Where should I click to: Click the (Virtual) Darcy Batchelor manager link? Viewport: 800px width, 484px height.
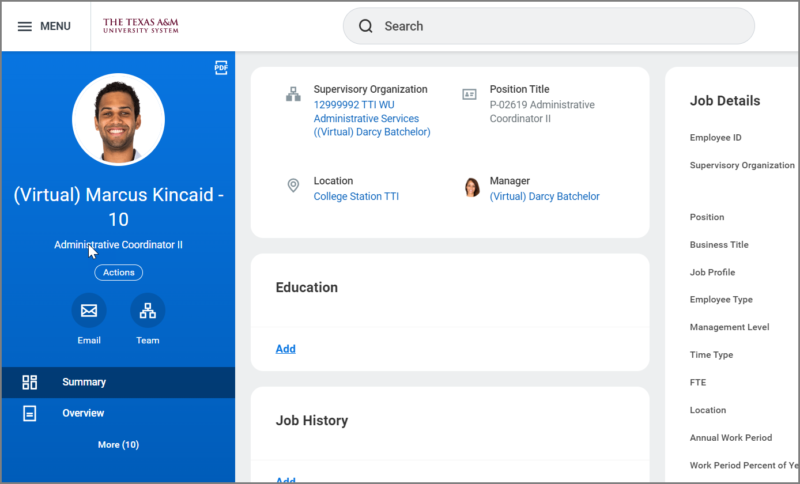[544, 196]
